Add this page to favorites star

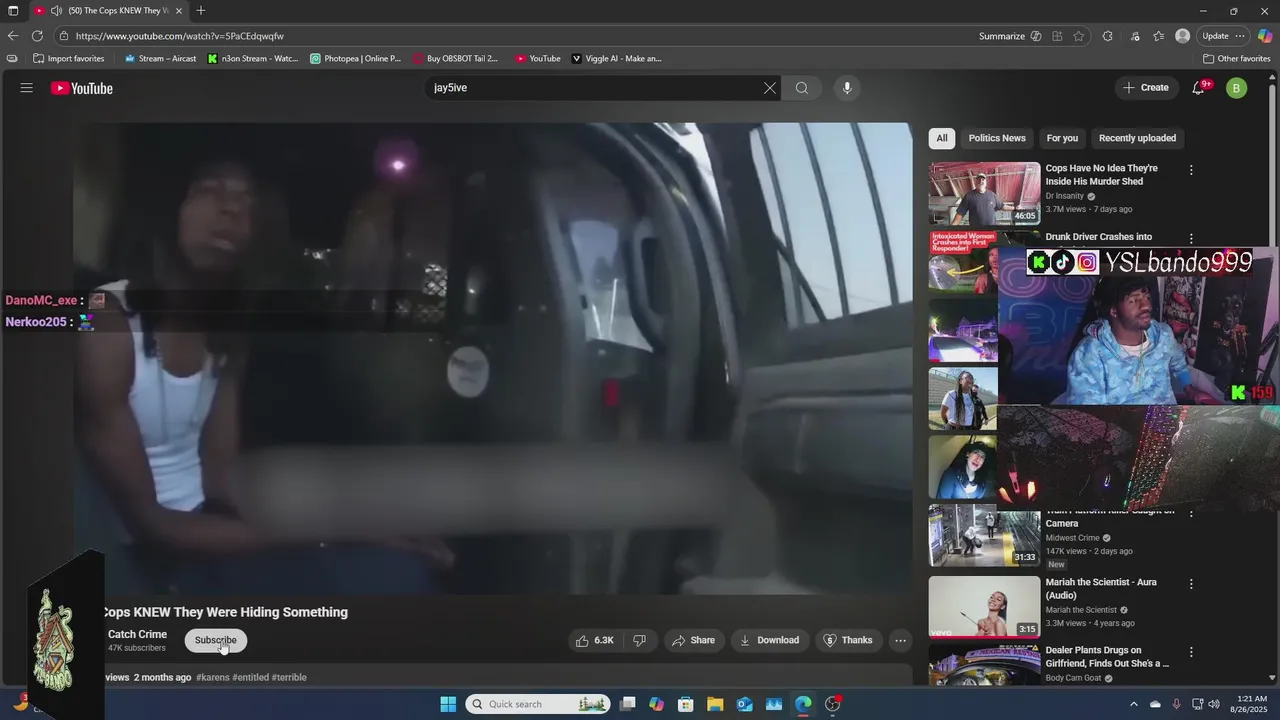pyautogui.click(x=1079, y=36)
